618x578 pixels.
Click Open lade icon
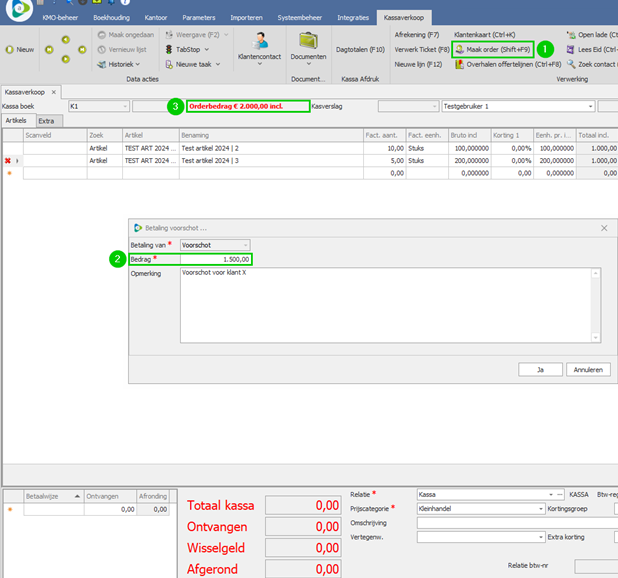[571, 35]
